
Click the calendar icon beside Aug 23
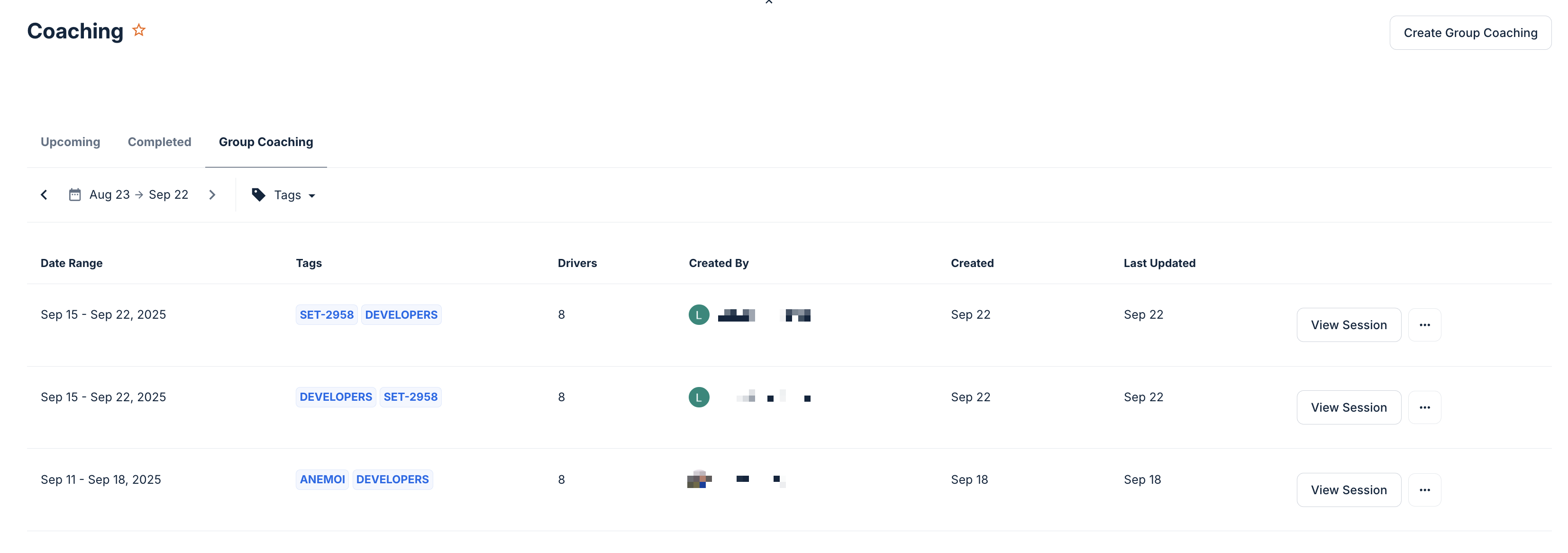pyautogui.click(x=75, y=195)
